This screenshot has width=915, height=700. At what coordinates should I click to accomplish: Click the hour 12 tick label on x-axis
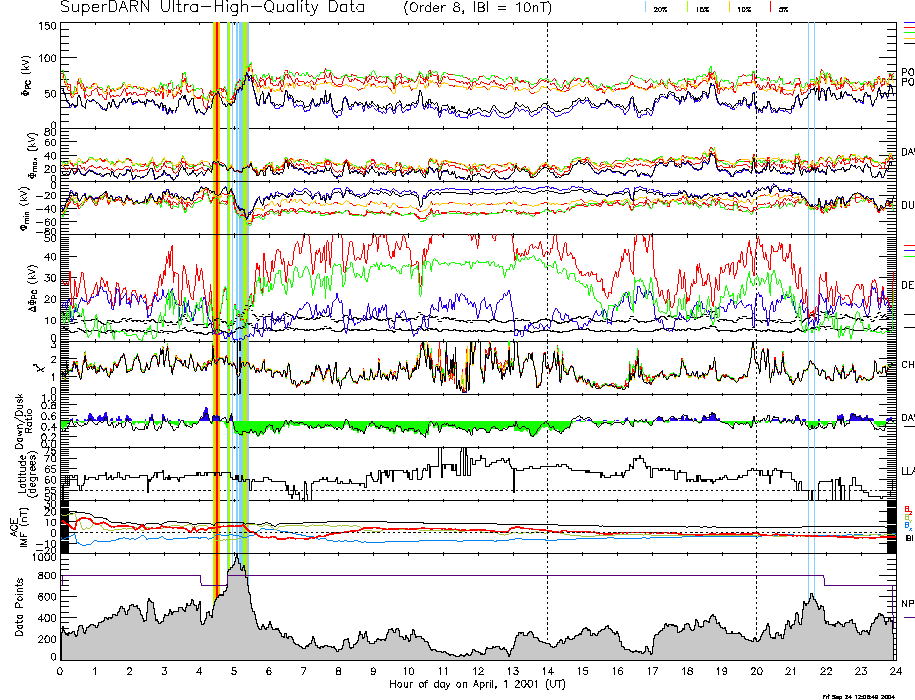pyautogui.click(x=478, y=672)
